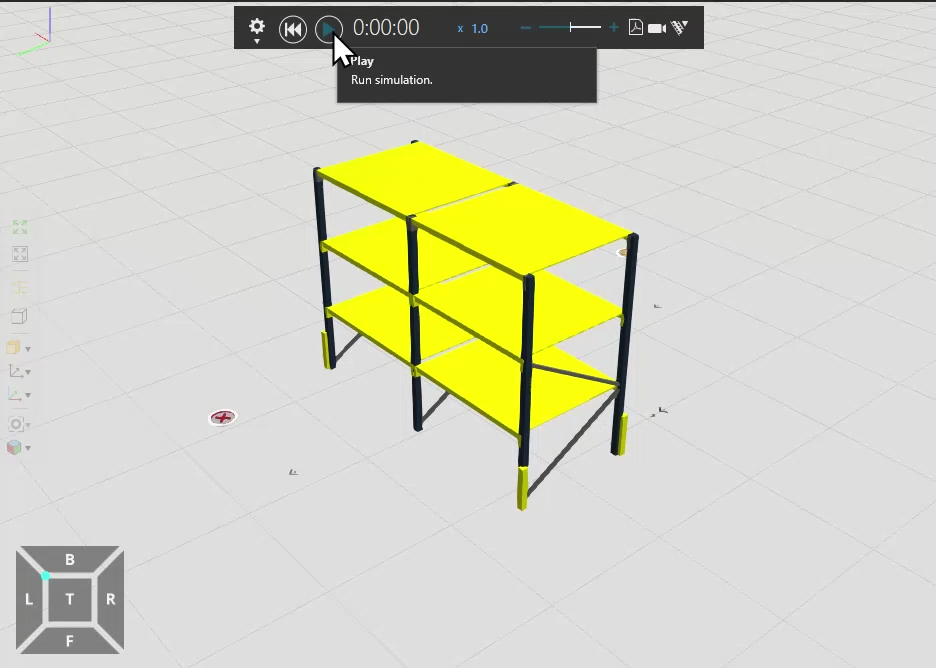This screenshot has width=936, height=668.
Task: Expand the colored axes dropdown arrow
Action: pos(27,396)
